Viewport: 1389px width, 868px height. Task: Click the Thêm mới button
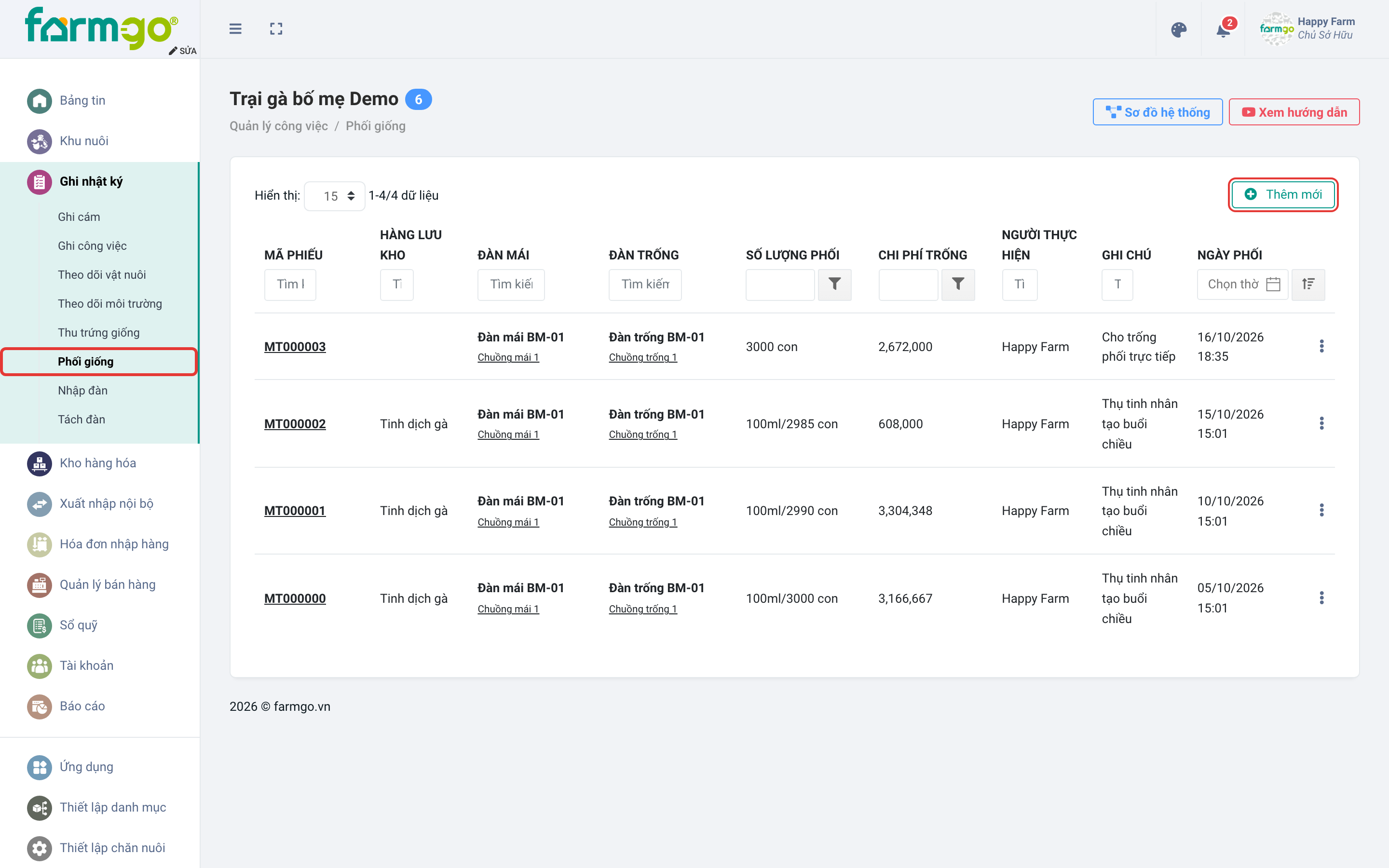pos(1283,195)
